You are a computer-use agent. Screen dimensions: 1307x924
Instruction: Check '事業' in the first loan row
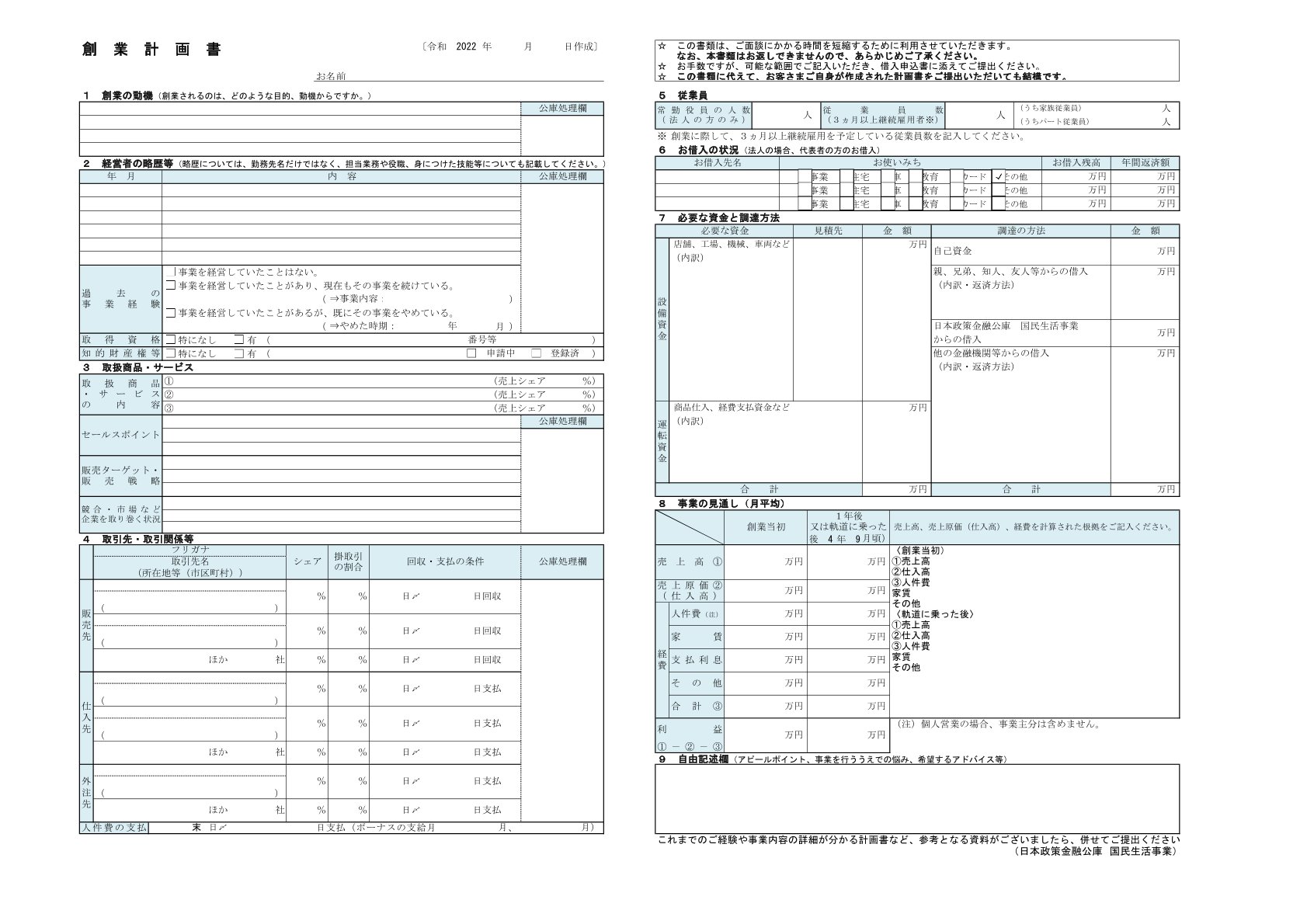805,176
